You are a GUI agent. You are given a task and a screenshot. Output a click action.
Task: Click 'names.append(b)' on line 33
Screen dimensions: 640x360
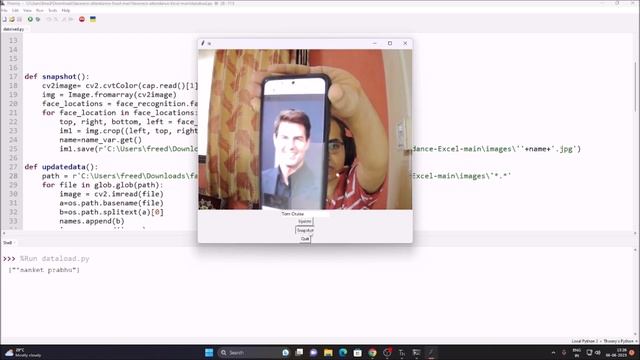click(x=92, y=221)
